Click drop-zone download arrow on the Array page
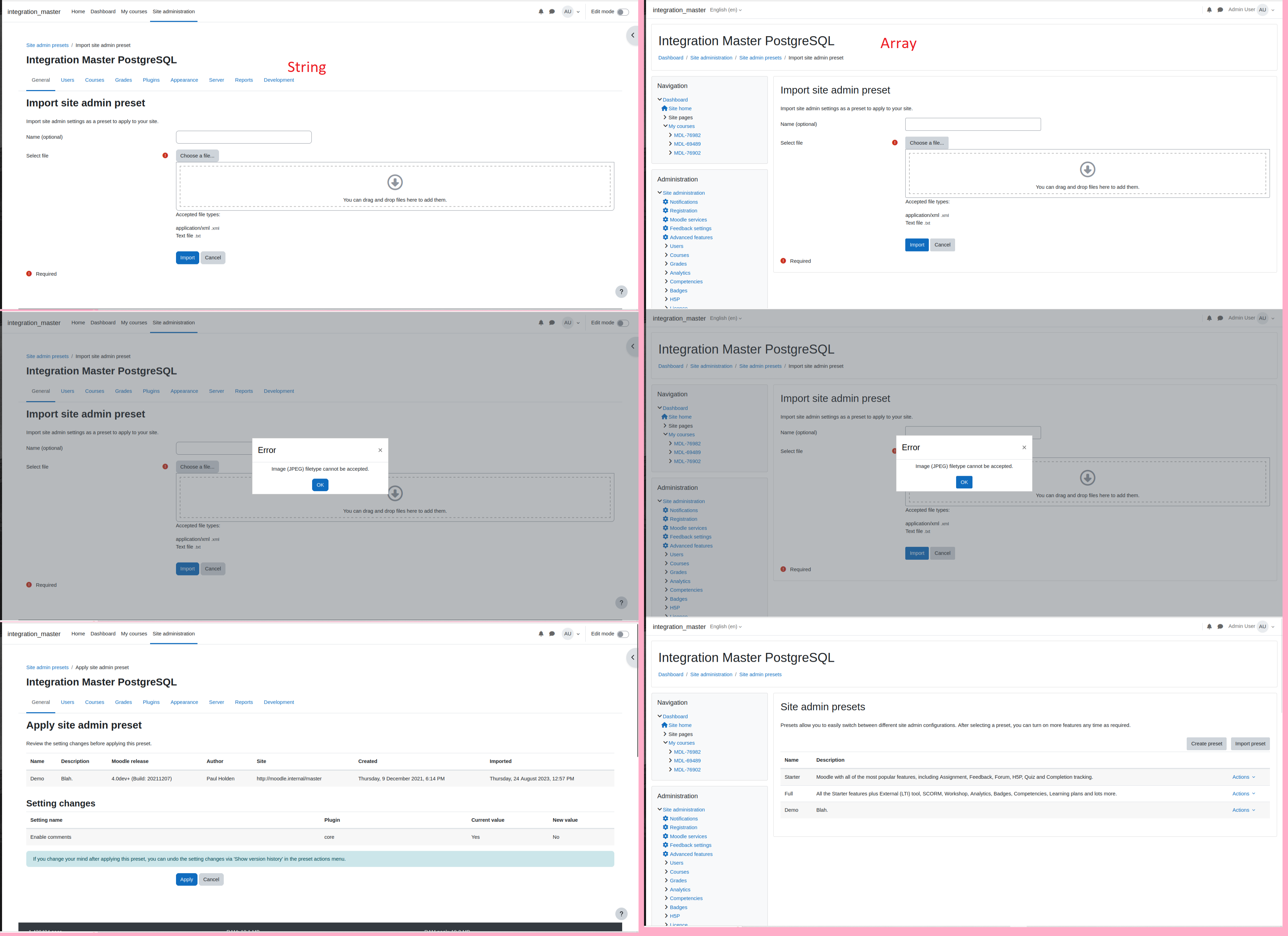This screenshot has width=1288, height=936. coord(1087,169)
